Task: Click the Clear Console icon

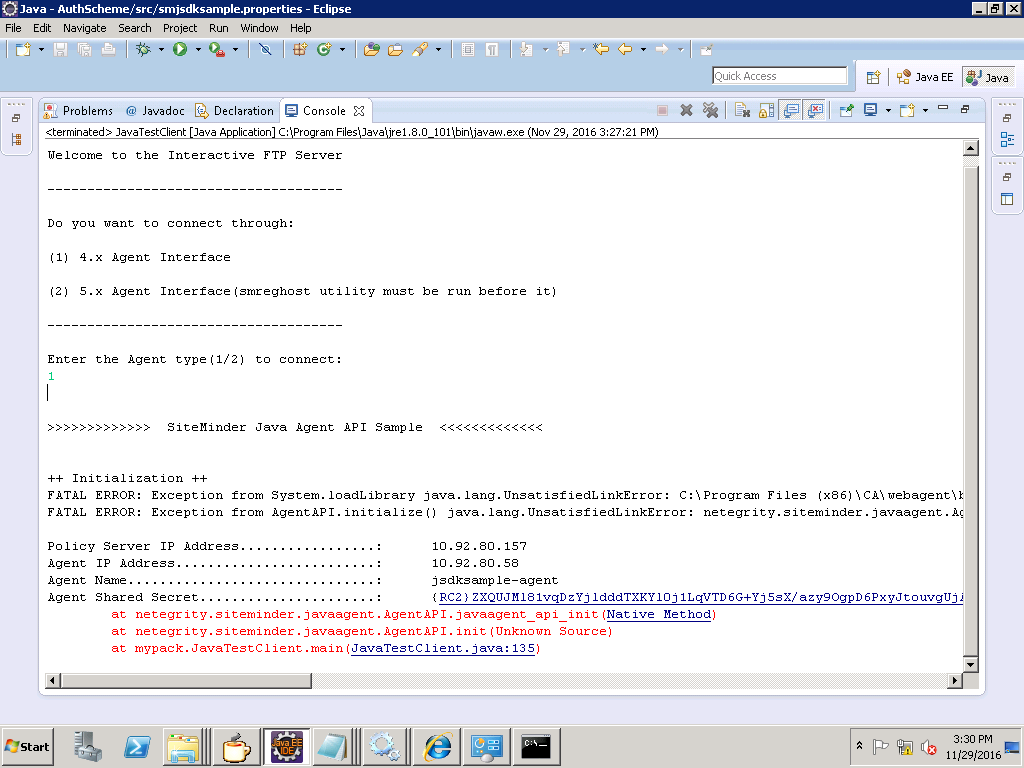Action: tap(742, 110)
